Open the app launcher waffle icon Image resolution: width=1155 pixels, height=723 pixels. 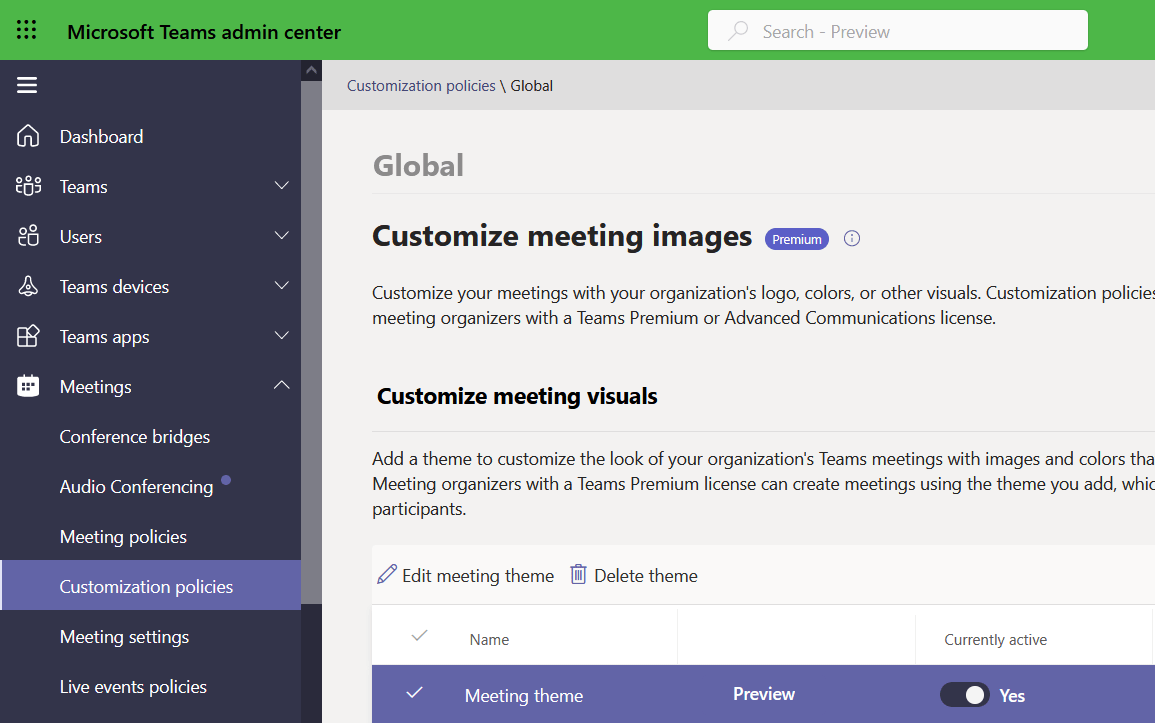point(27,31)
